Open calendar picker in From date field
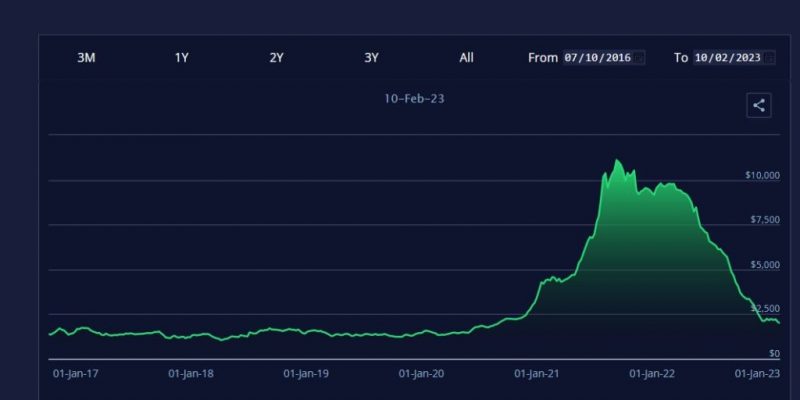 click(640, 58)
